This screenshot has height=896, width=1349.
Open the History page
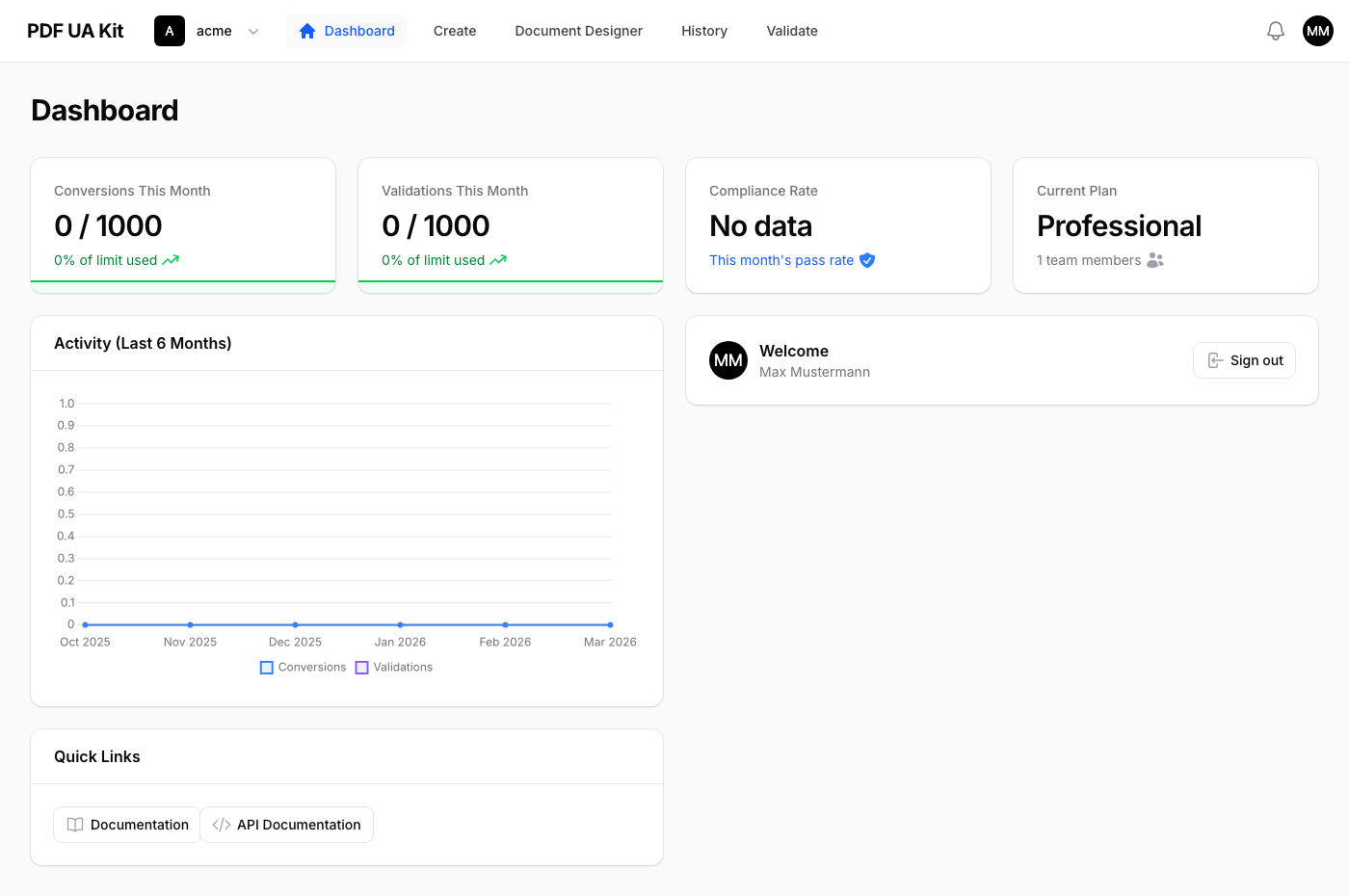pyautogui.click(x=704, y=31)
